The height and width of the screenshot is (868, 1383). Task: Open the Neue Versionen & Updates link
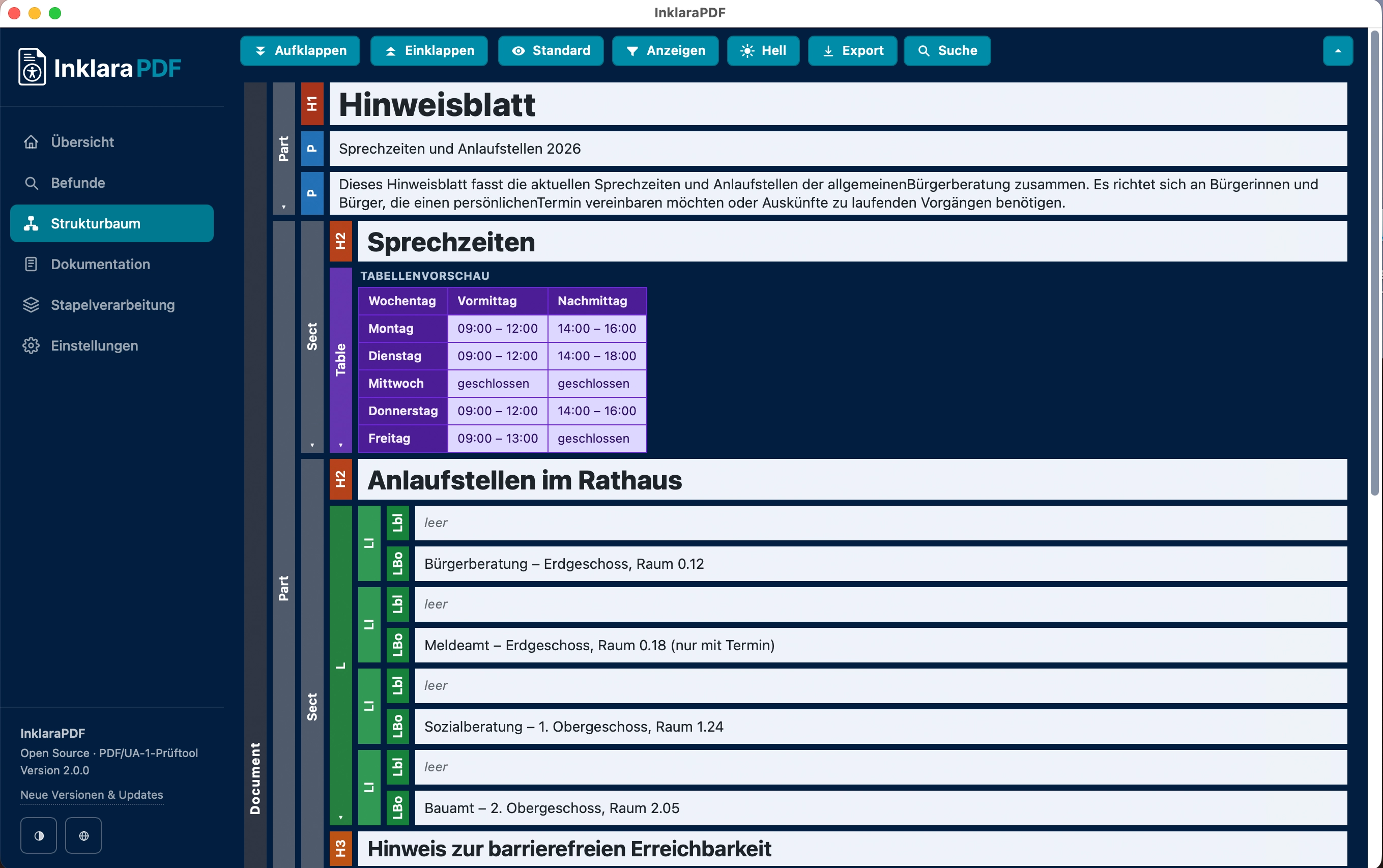click(x=92, y=795)
